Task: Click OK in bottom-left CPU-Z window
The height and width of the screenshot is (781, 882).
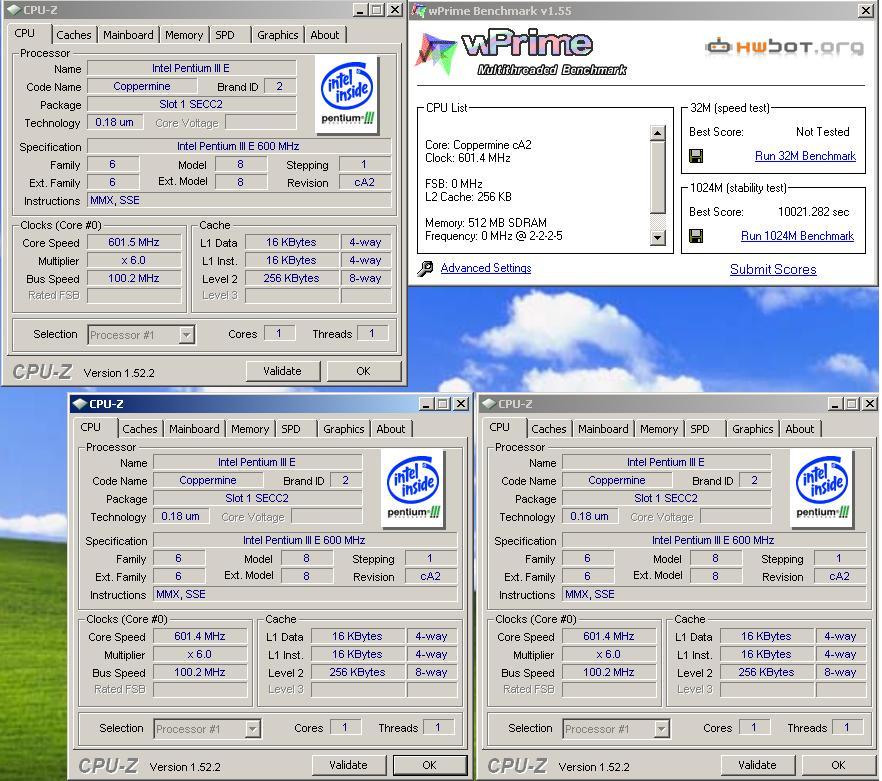Action: coord(429,765)
